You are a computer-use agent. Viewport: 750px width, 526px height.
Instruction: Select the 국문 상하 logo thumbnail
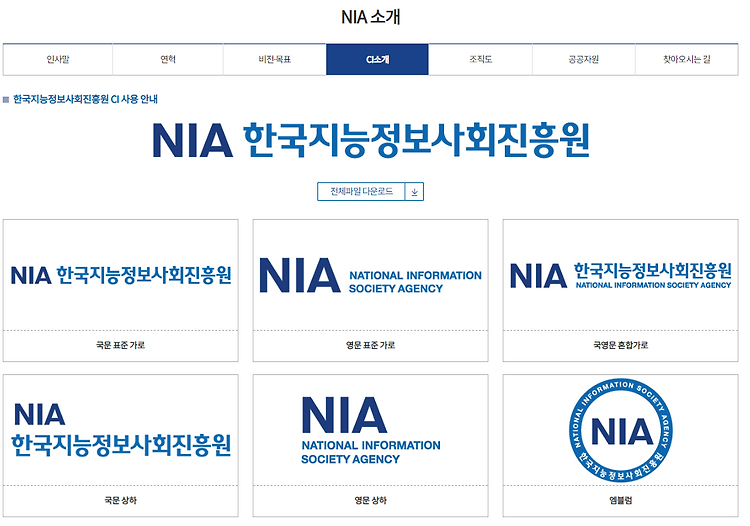tap(121, 429)
